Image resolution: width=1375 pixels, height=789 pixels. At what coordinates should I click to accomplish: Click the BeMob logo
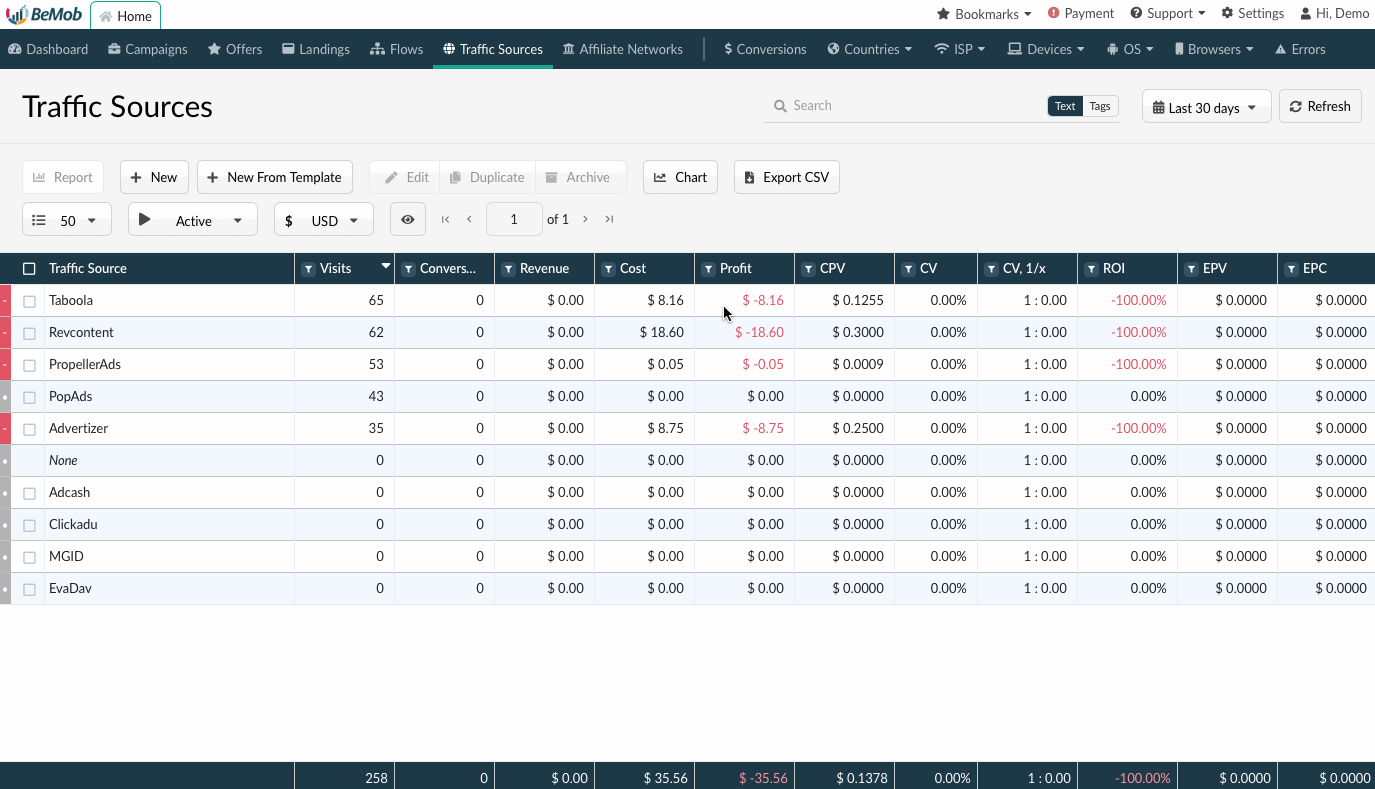44,15
